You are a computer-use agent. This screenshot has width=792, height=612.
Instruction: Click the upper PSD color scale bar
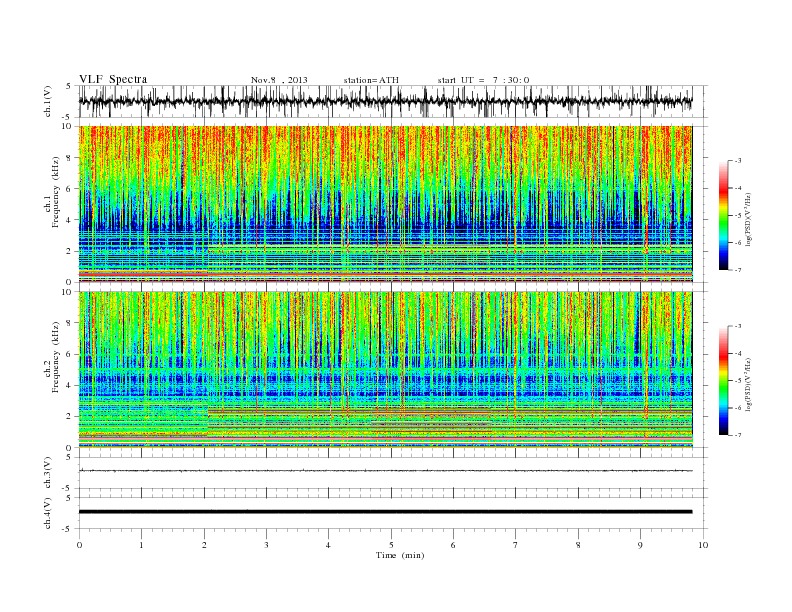pos(723,215)
